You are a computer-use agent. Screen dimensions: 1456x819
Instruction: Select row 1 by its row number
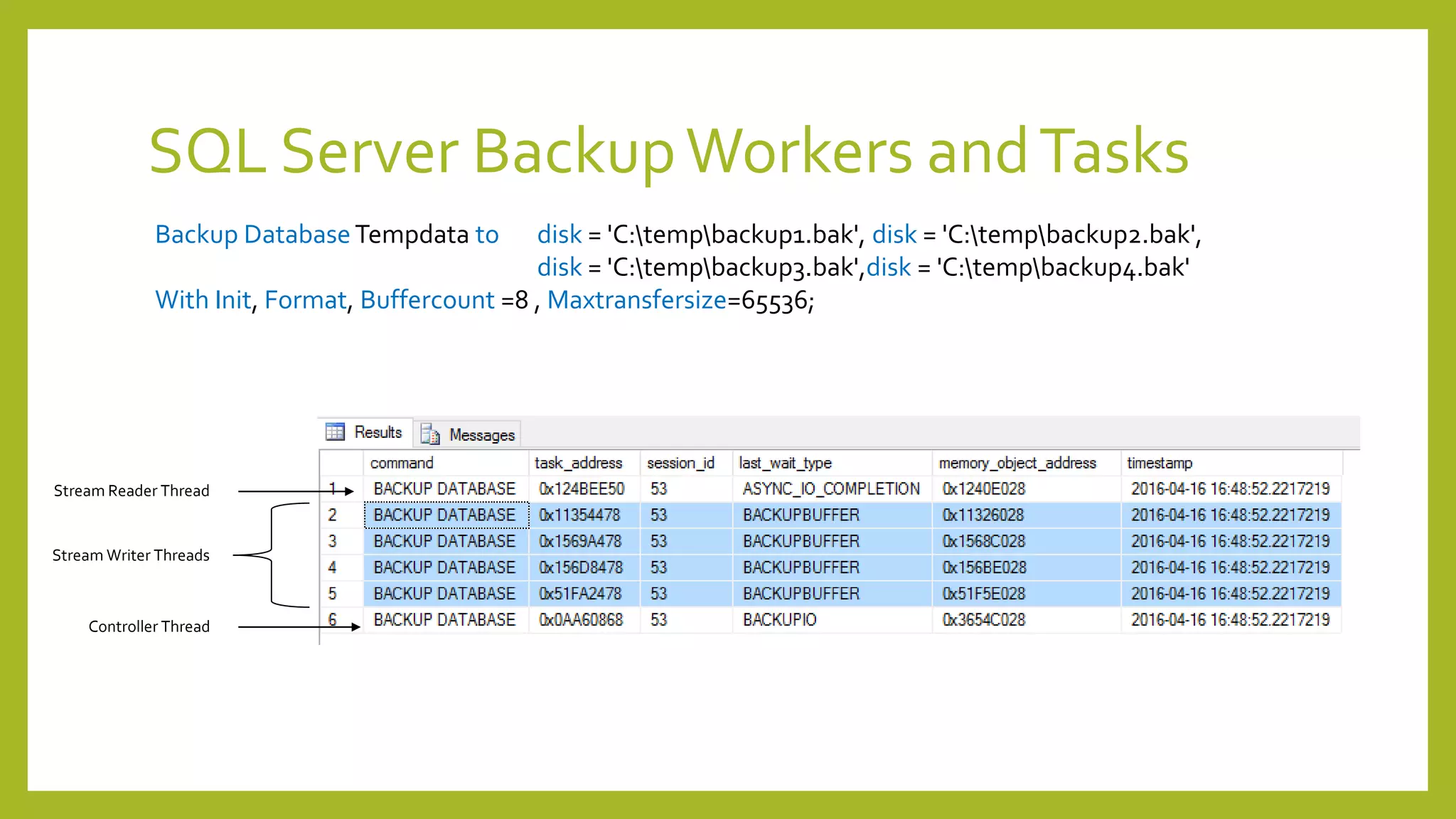coord(333,488)
